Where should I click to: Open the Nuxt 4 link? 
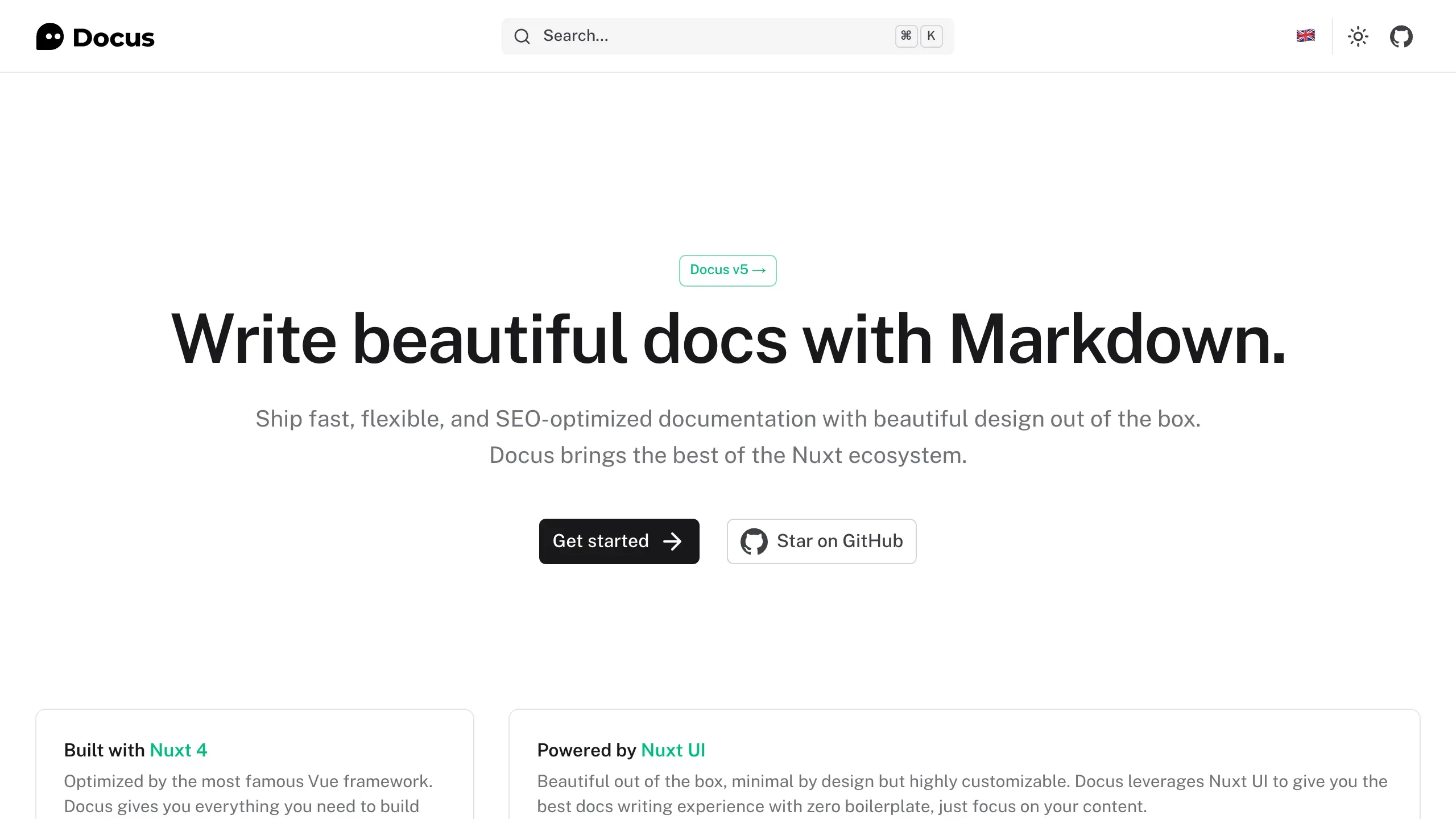point(179,750)
